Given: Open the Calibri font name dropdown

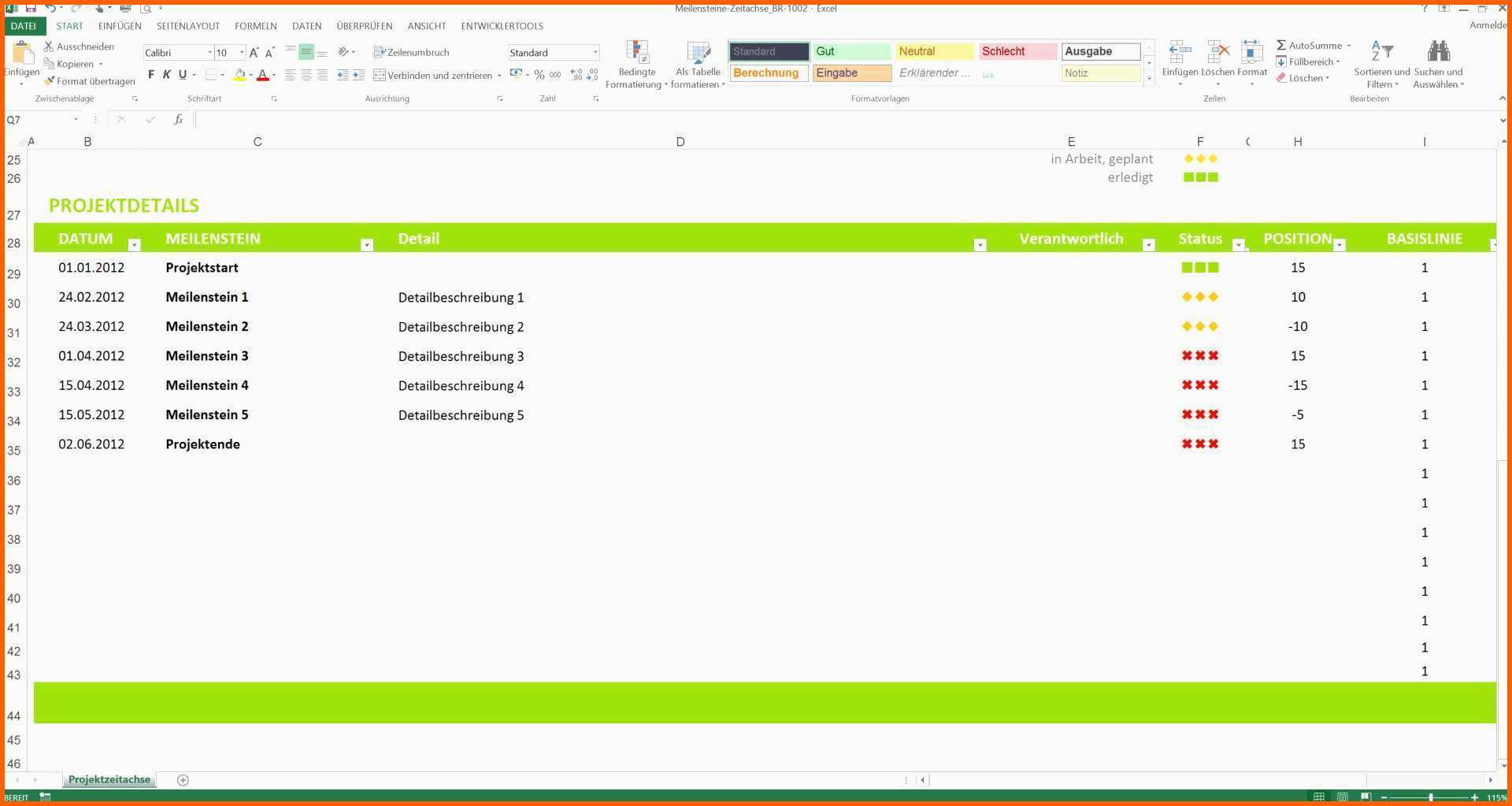Looking at the screenshot, I should (210, 53).
